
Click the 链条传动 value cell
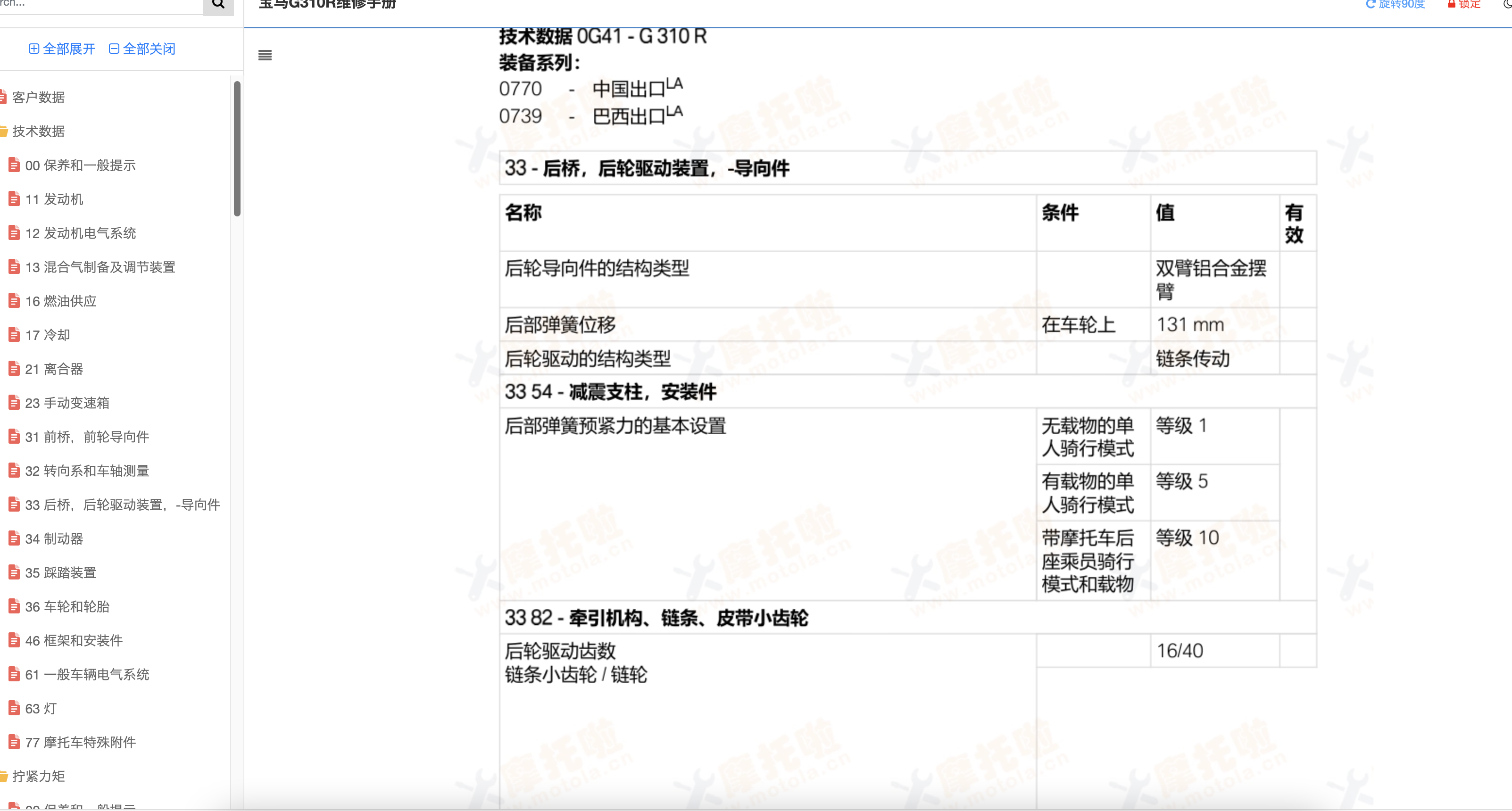click(1214, 358)
